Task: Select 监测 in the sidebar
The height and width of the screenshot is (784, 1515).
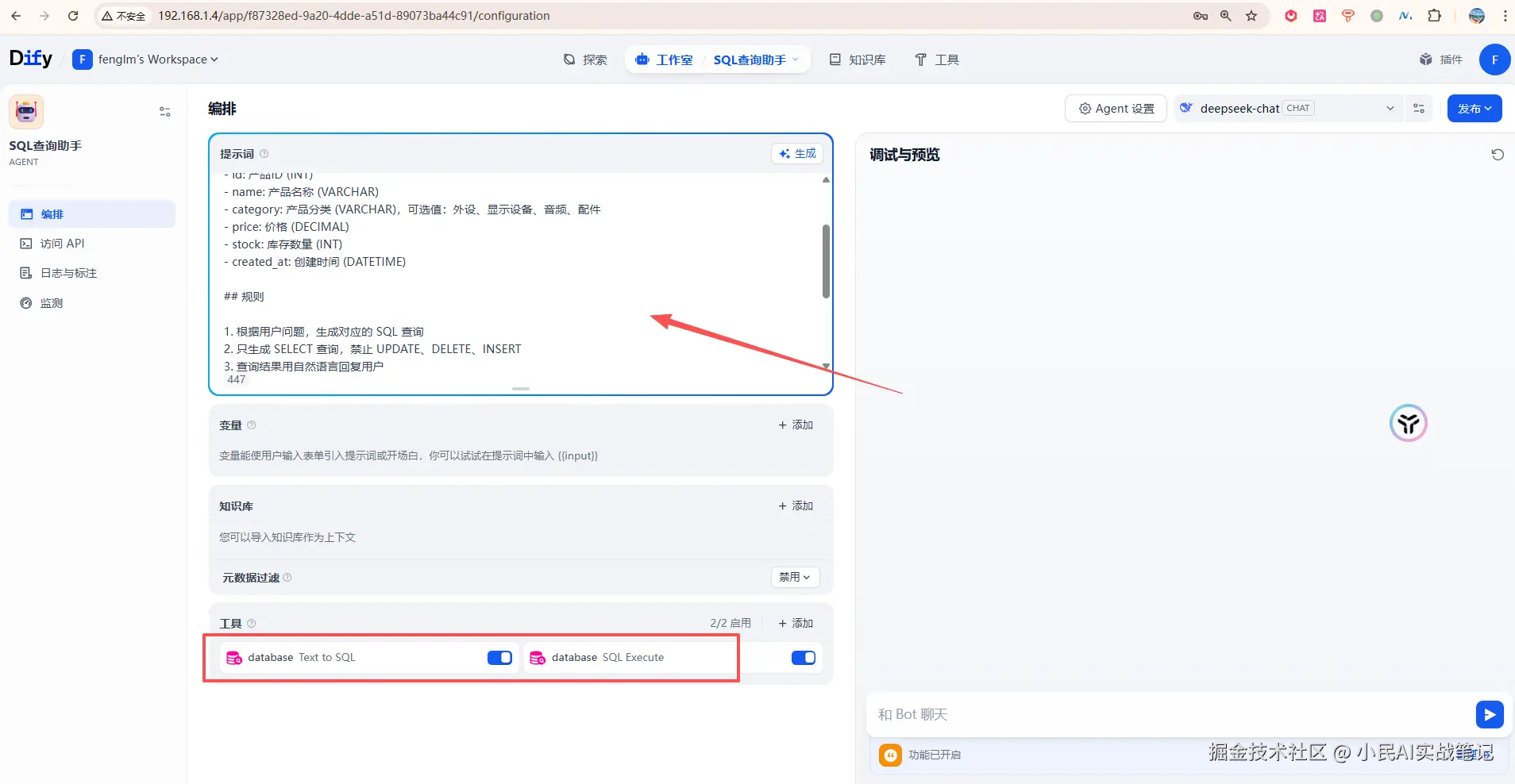Action: tap(92, 303)
